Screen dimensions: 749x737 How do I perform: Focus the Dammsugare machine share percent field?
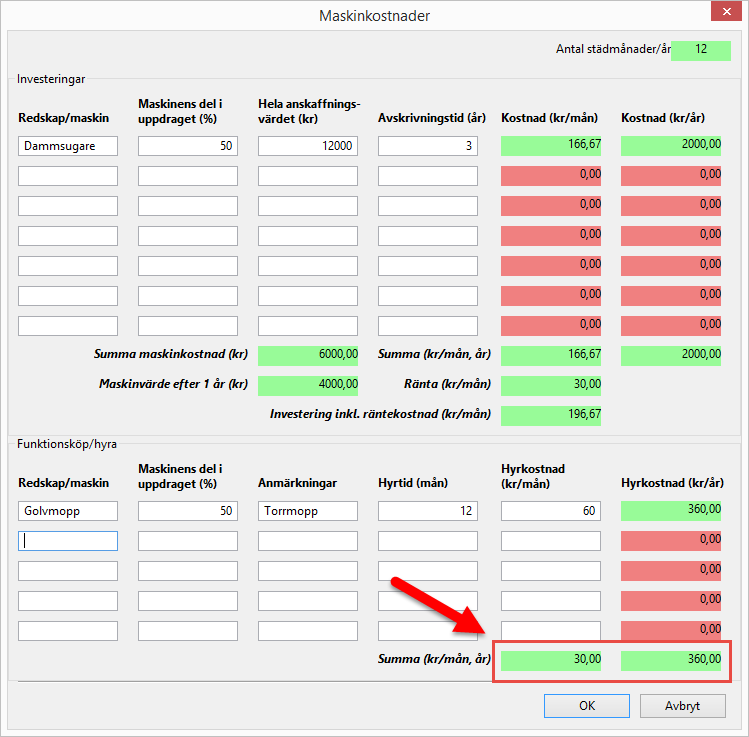188,146
